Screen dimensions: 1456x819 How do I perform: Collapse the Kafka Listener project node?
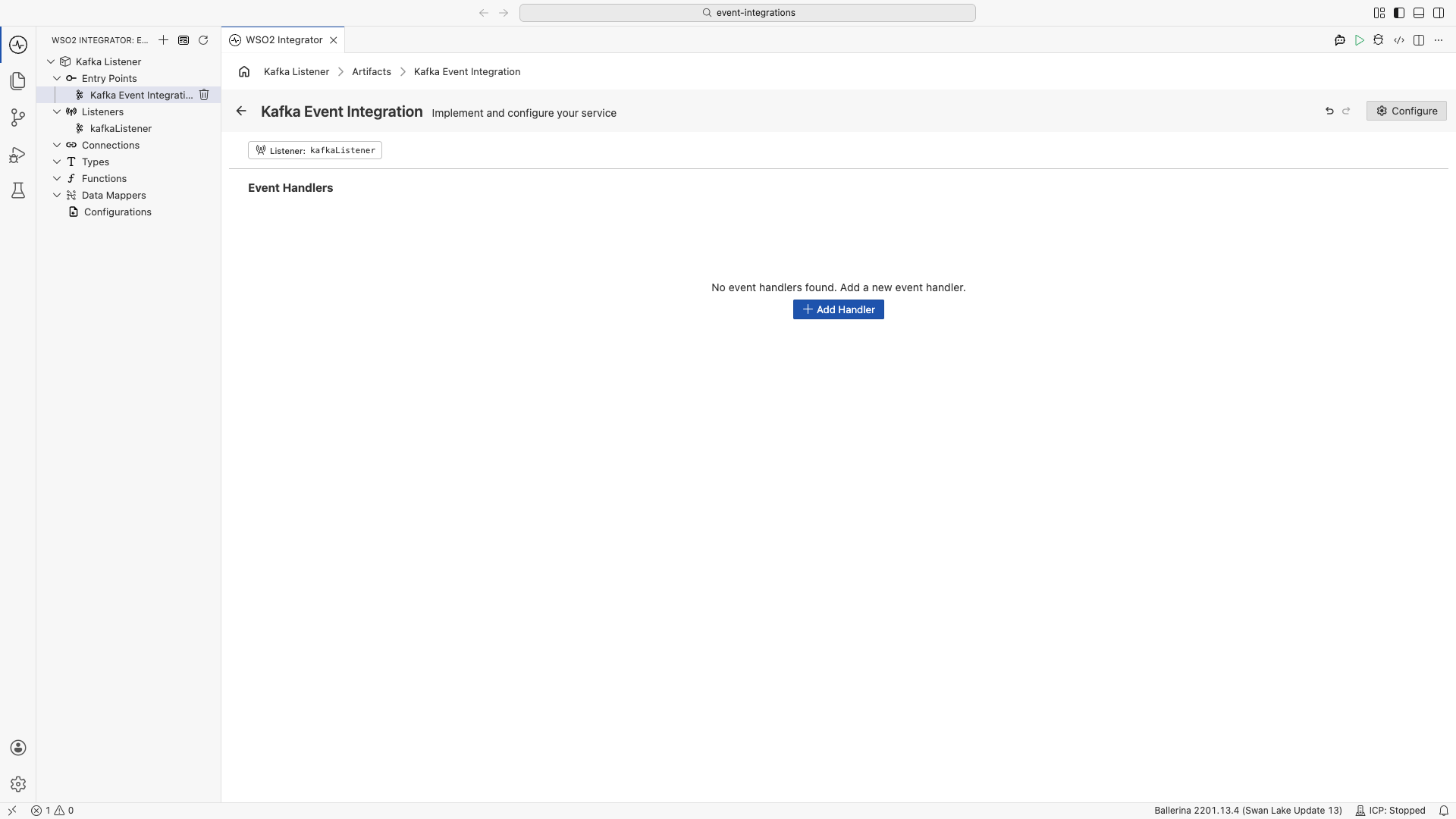[x=51, y=61]
